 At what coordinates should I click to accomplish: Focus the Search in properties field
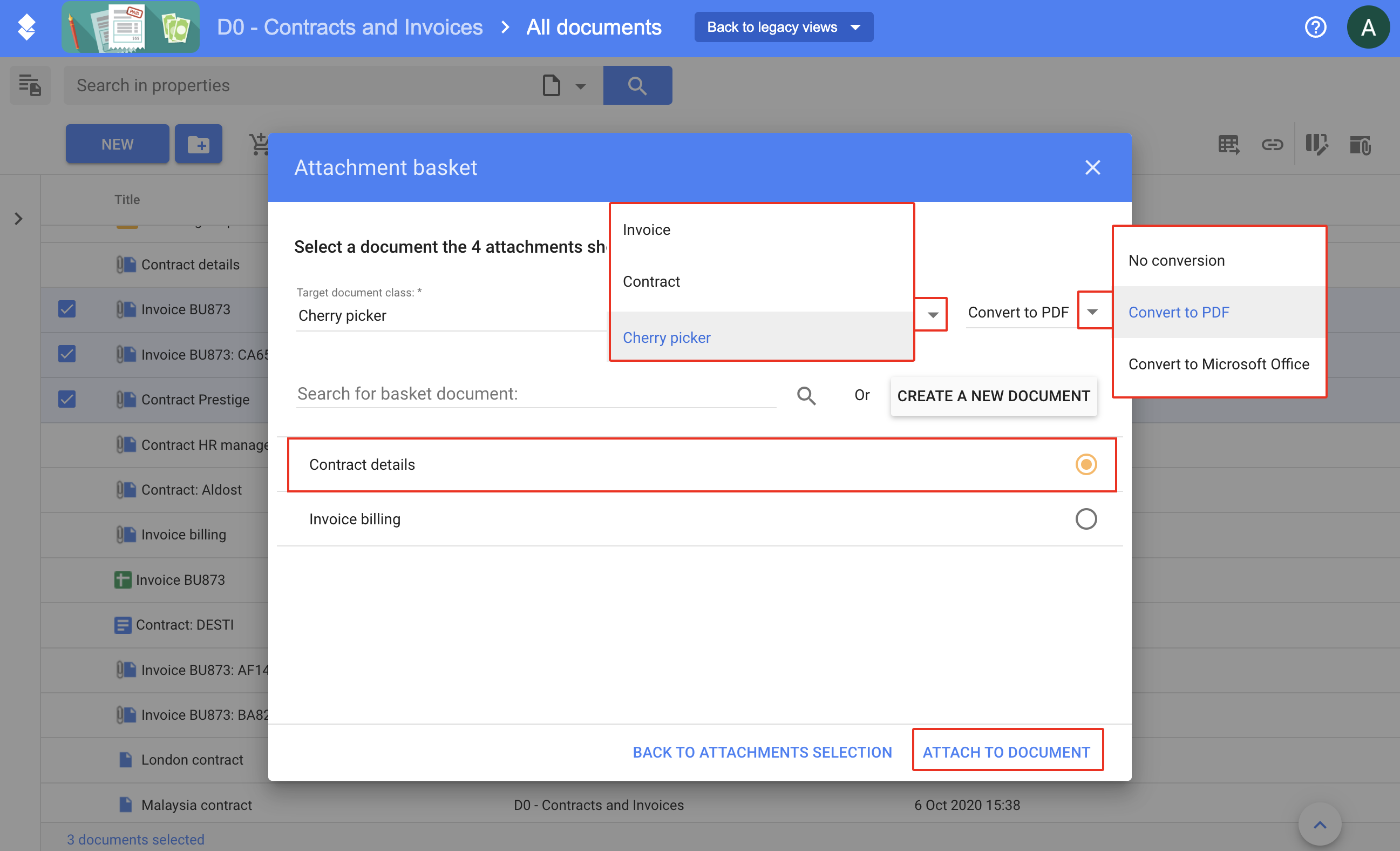coord(301,85)
